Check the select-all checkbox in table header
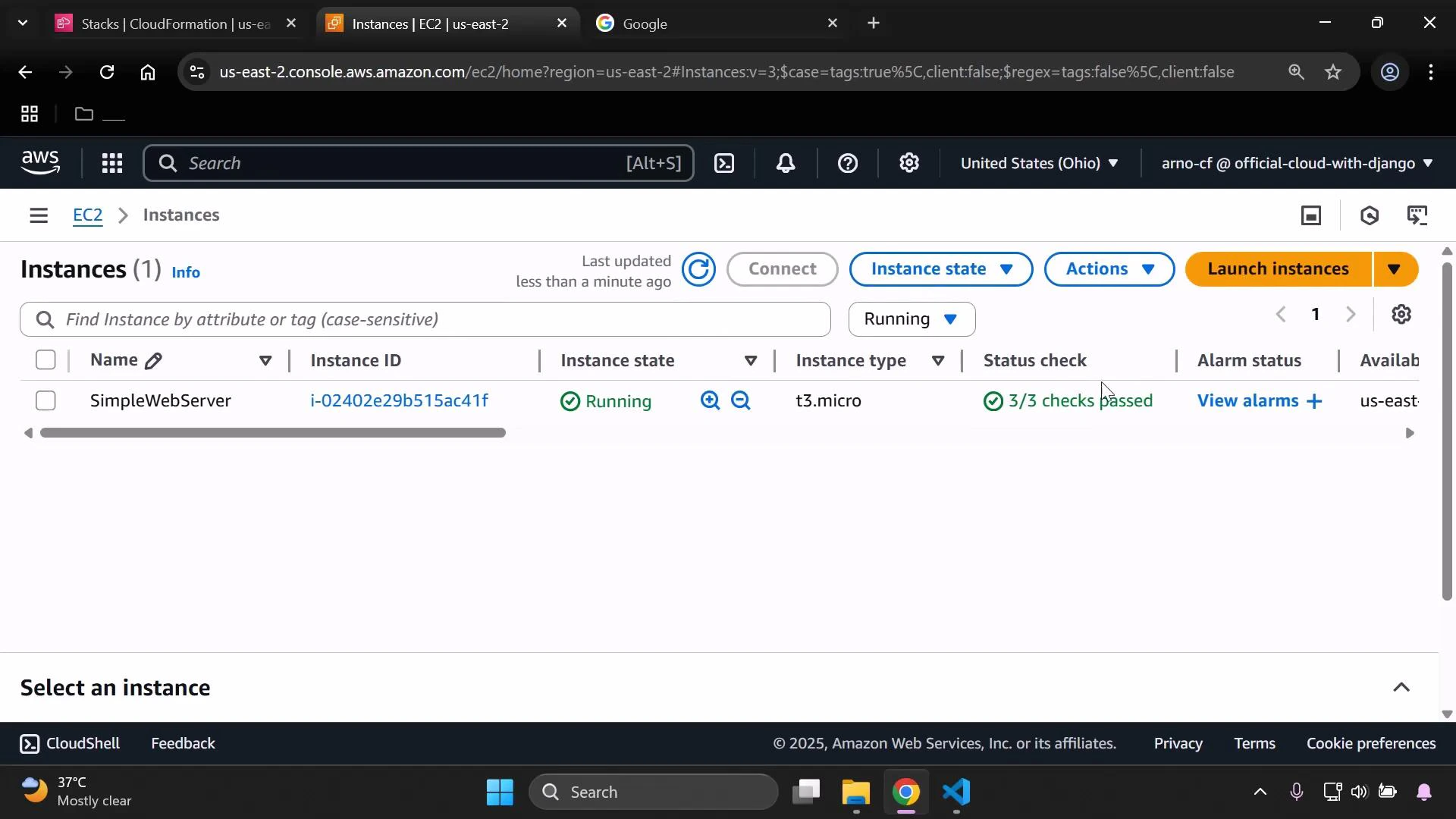Viewport: 1456px width, 819px height. tap(45, 359)
